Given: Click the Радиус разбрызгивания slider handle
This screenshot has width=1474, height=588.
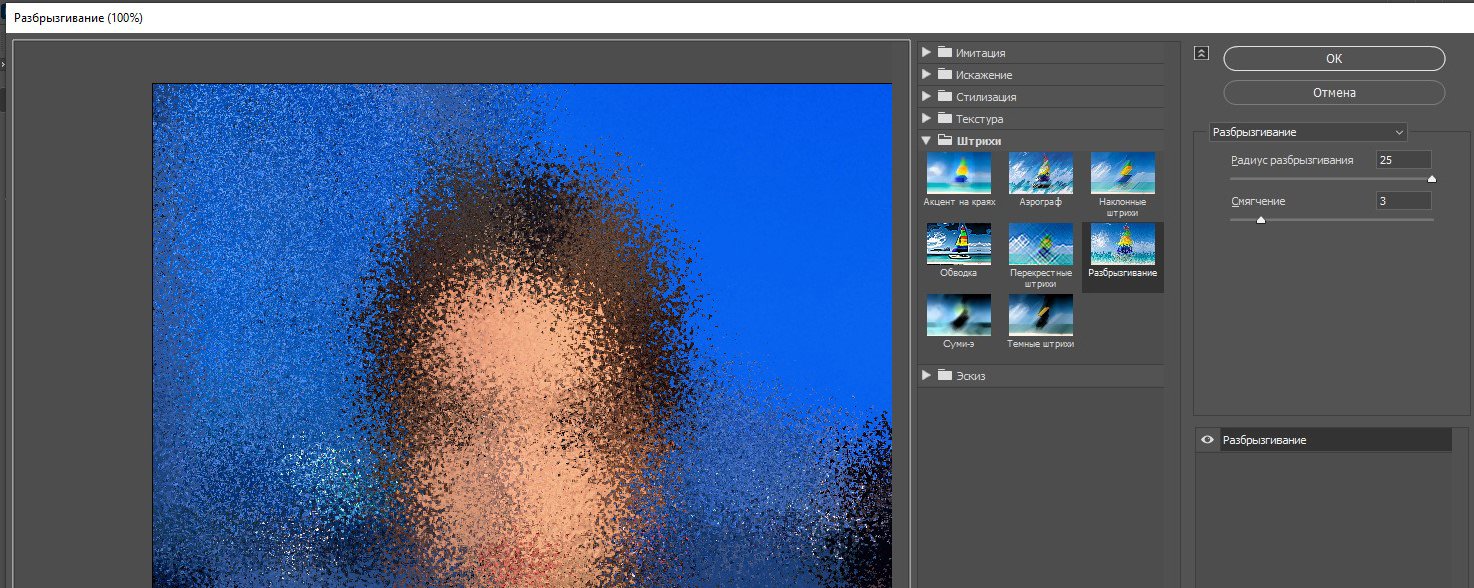Looking at the screenshot, I should [1432, 179].
